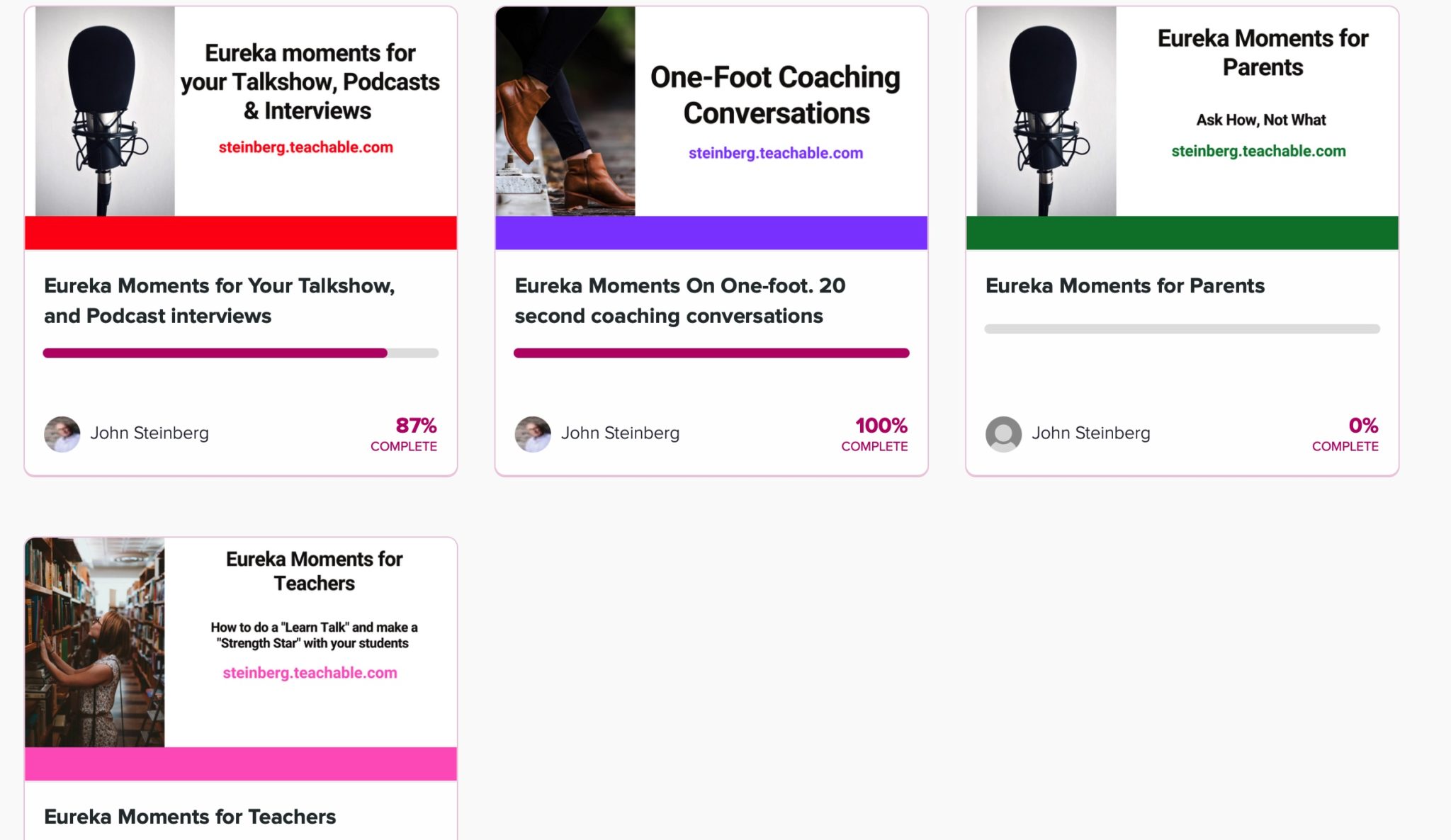This screenshot has height=840, width=1451.
Task: Click the empty Parents course progress bar
Action: click(x=1182, y=329)
